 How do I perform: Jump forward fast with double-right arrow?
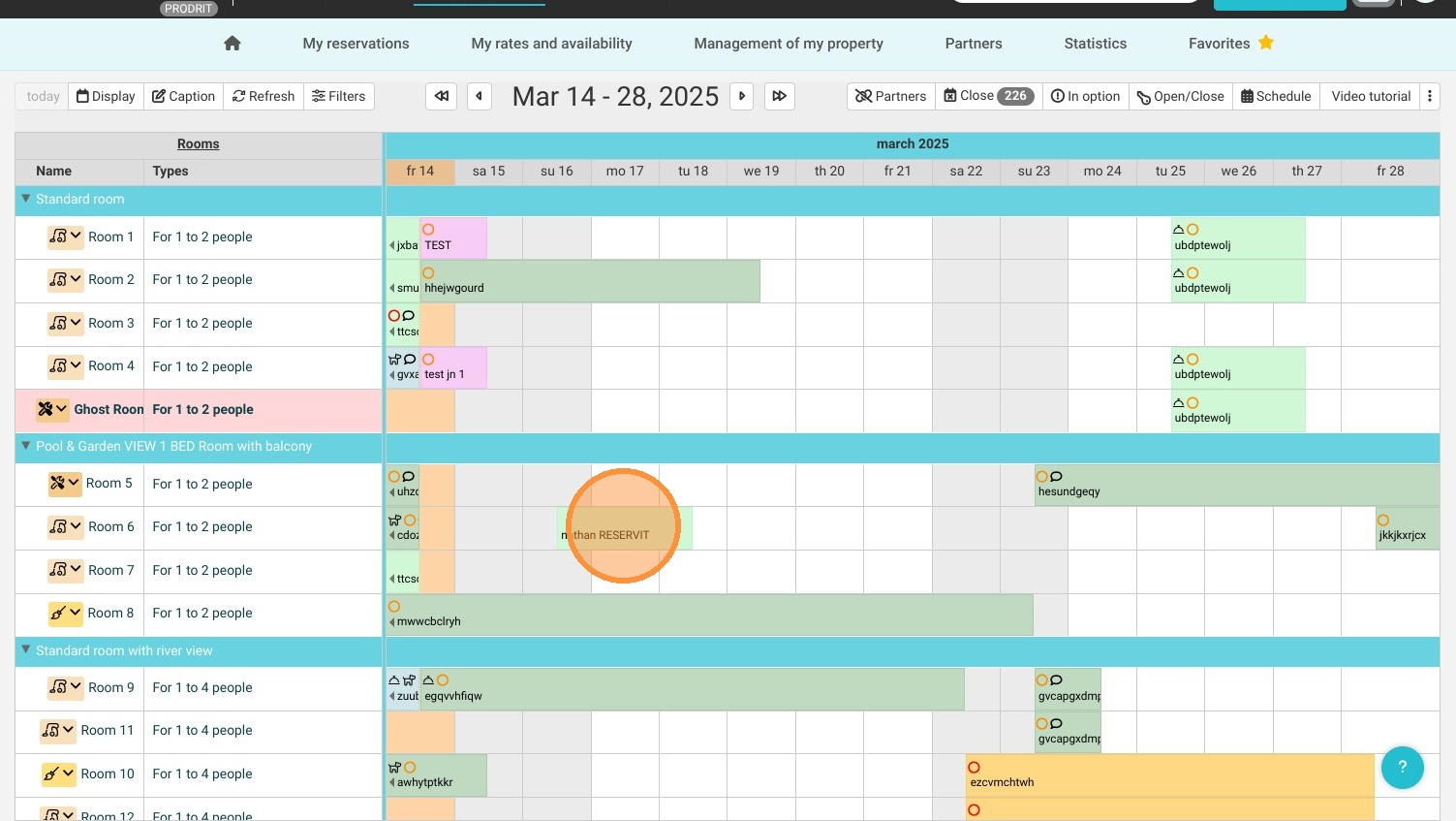pos(780,96)
